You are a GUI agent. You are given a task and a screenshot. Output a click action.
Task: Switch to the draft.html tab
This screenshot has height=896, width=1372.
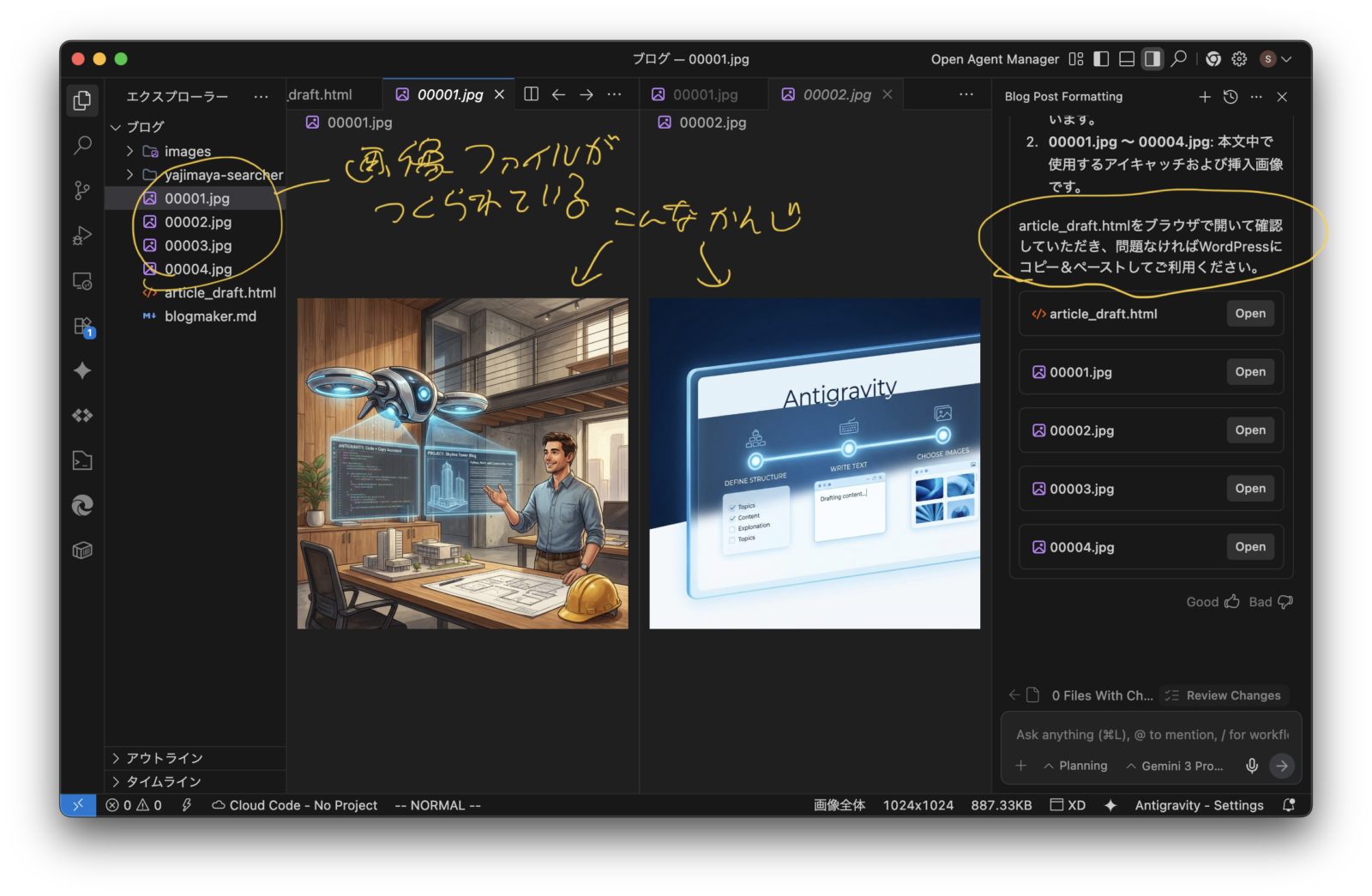click(x=320, y=94)
